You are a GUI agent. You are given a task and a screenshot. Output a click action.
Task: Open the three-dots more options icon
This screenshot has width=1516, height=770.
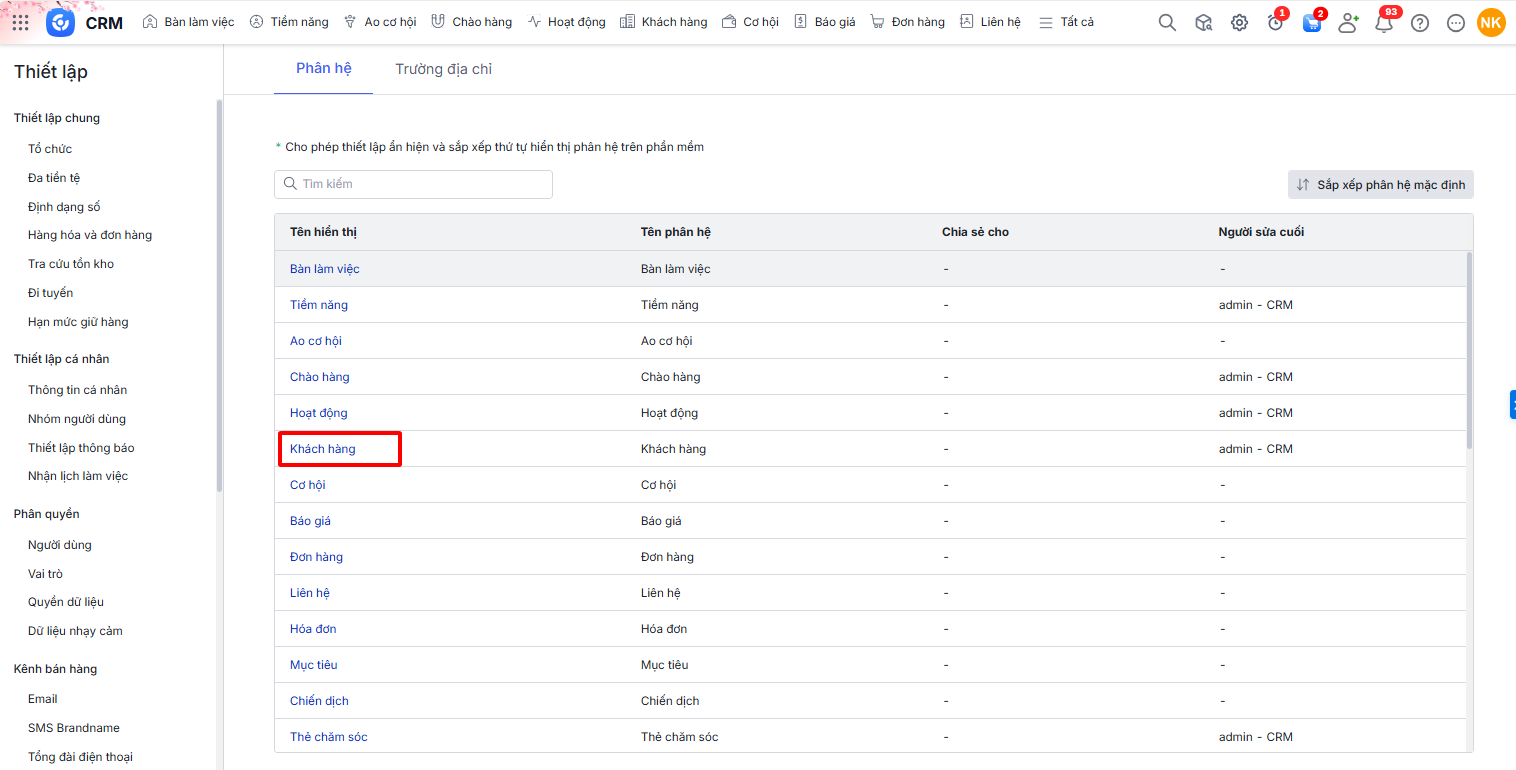pos(1456,22)
